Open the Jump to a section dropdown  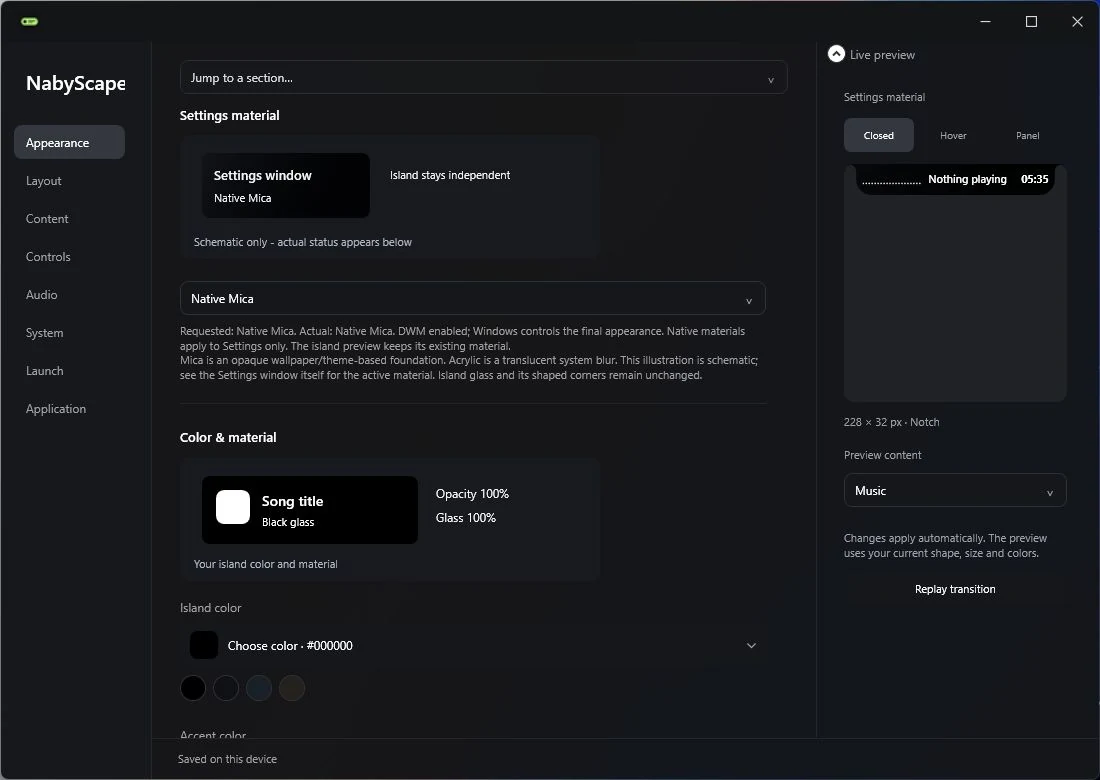tap(483, 78)
